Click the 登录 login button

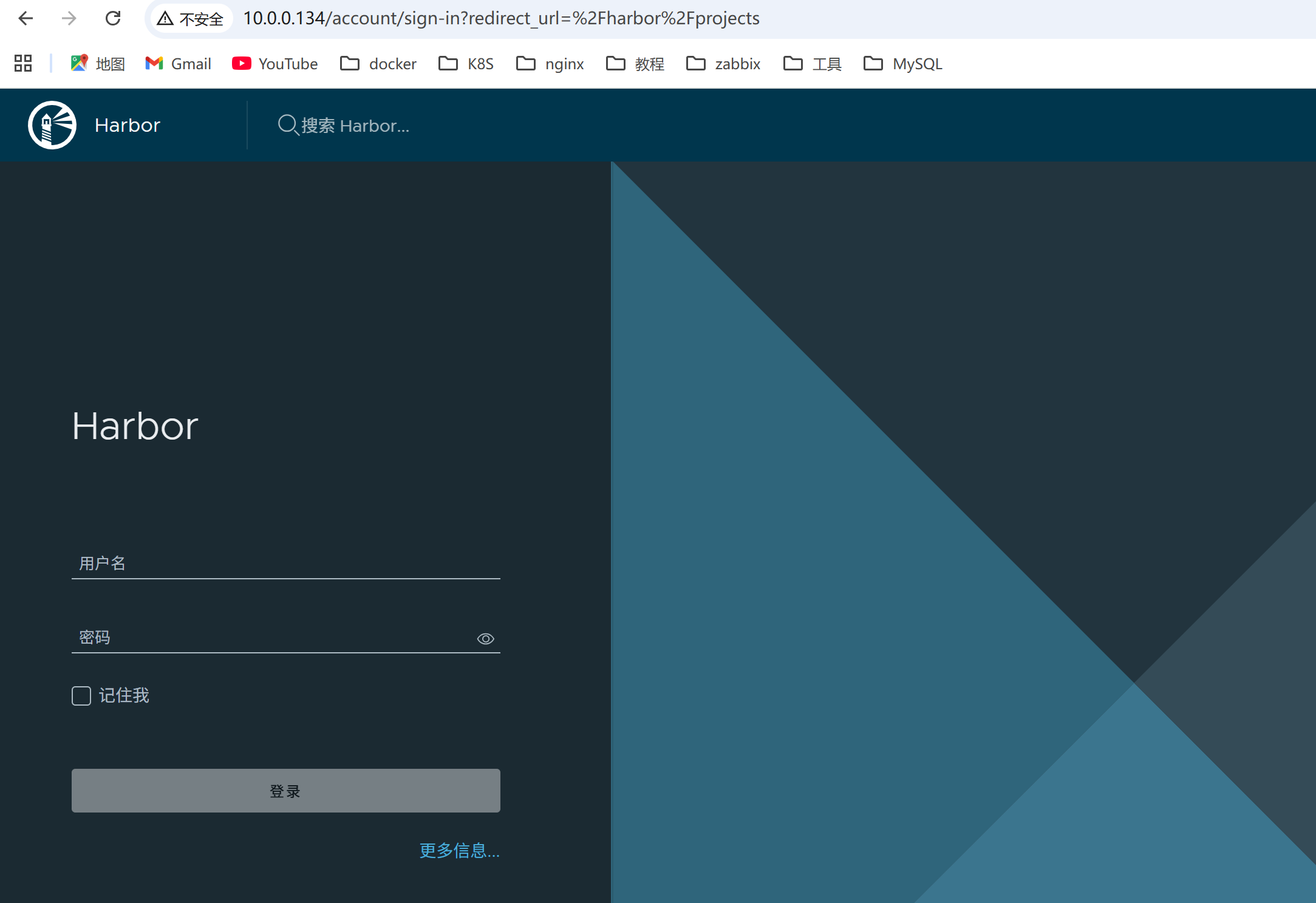286,791
